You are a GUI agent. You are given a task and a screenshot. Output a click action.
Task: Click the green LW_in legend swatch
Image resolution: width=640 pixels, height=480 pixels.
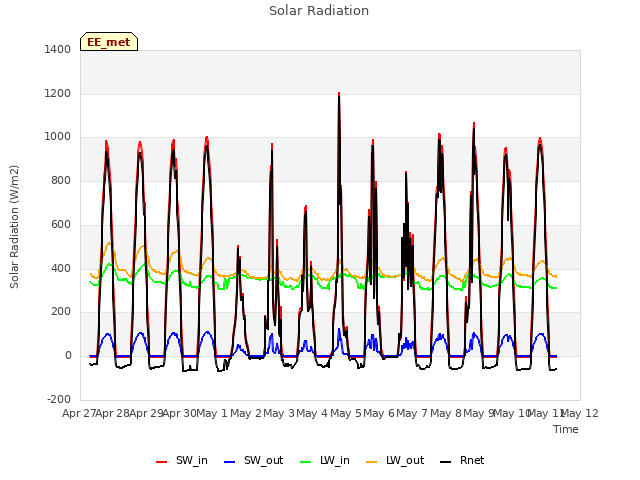(306, 462)
